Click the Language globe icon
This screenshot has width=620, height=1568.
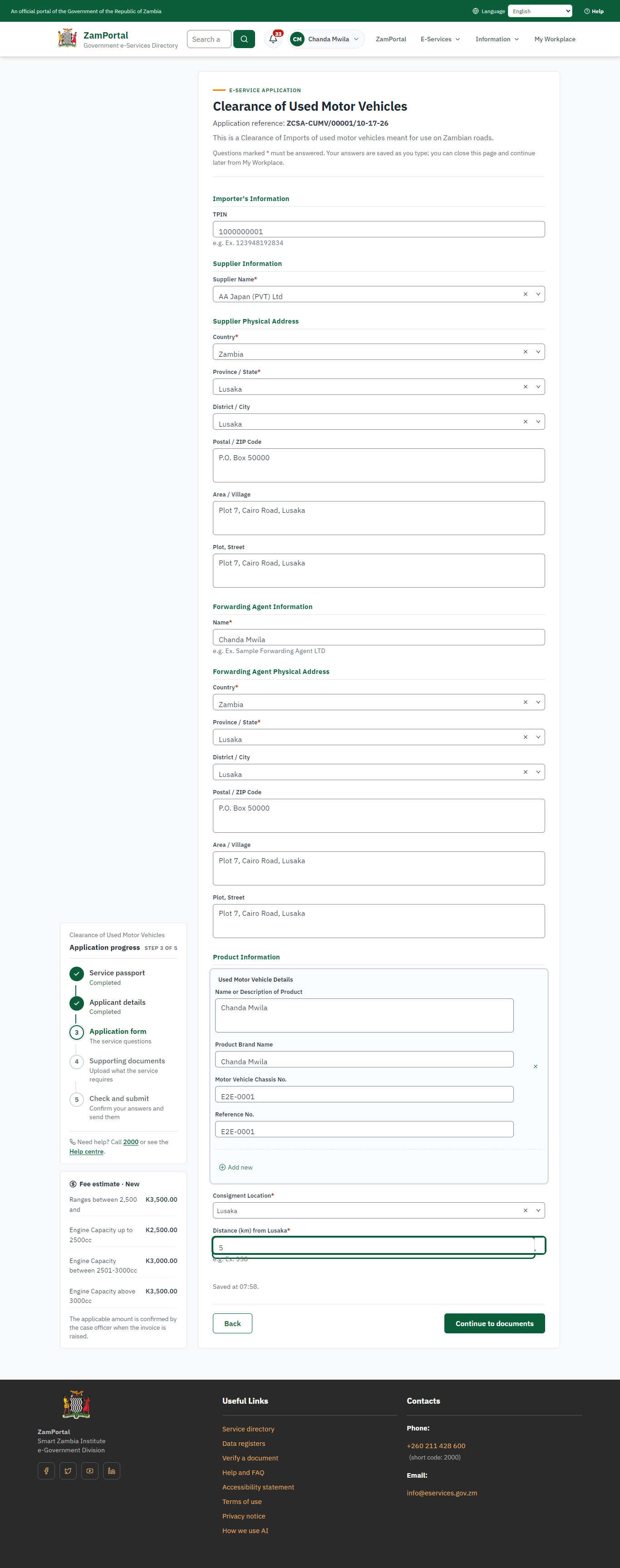pyautogui.click(x=476, y=11)
